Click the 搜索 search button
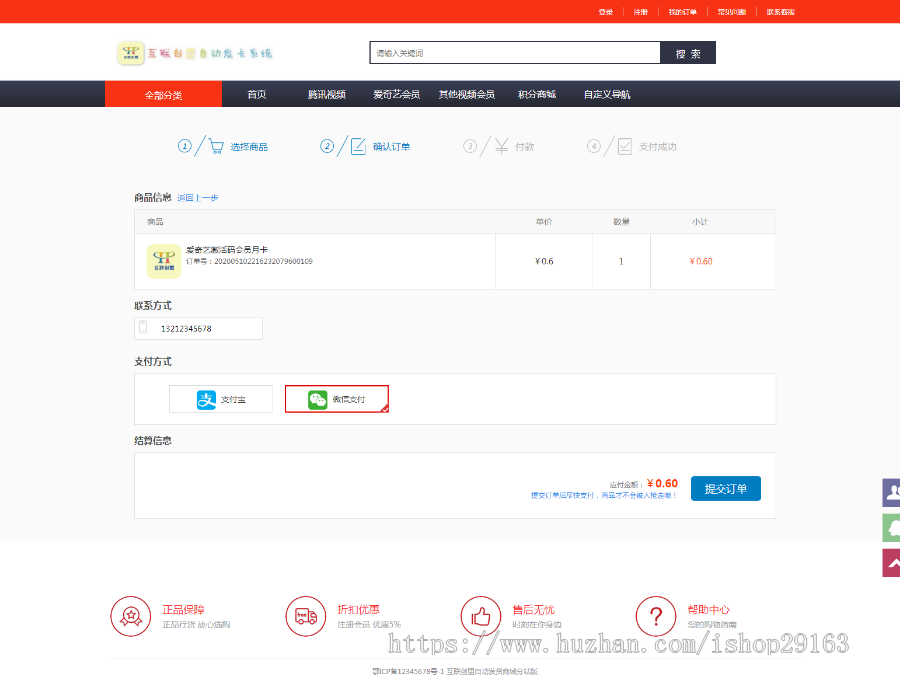Viewport: 900px width, 684px height. [688, 53]
